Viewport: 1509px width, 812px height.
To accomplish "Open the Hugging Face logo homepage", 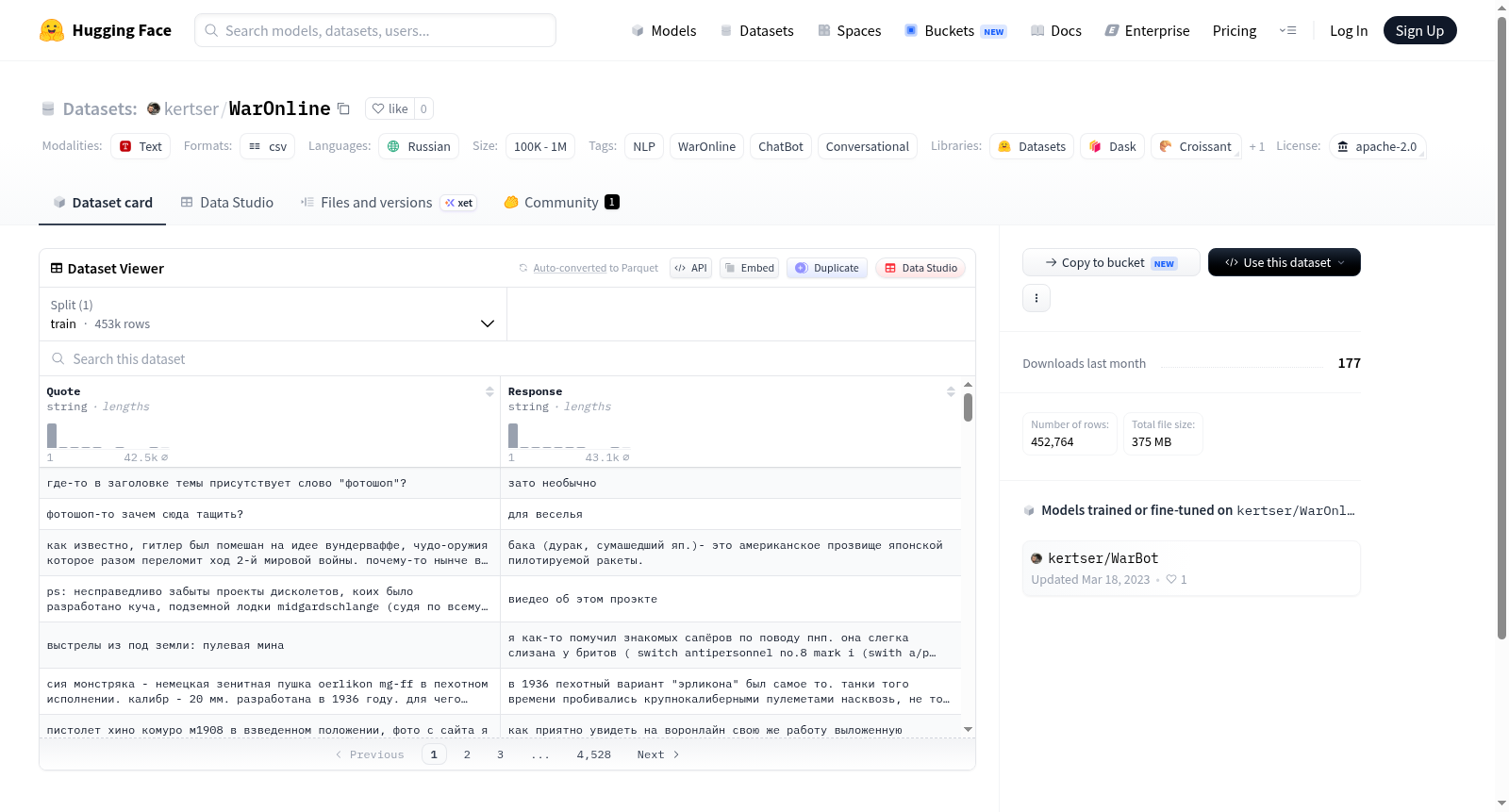I will point(106,30).
